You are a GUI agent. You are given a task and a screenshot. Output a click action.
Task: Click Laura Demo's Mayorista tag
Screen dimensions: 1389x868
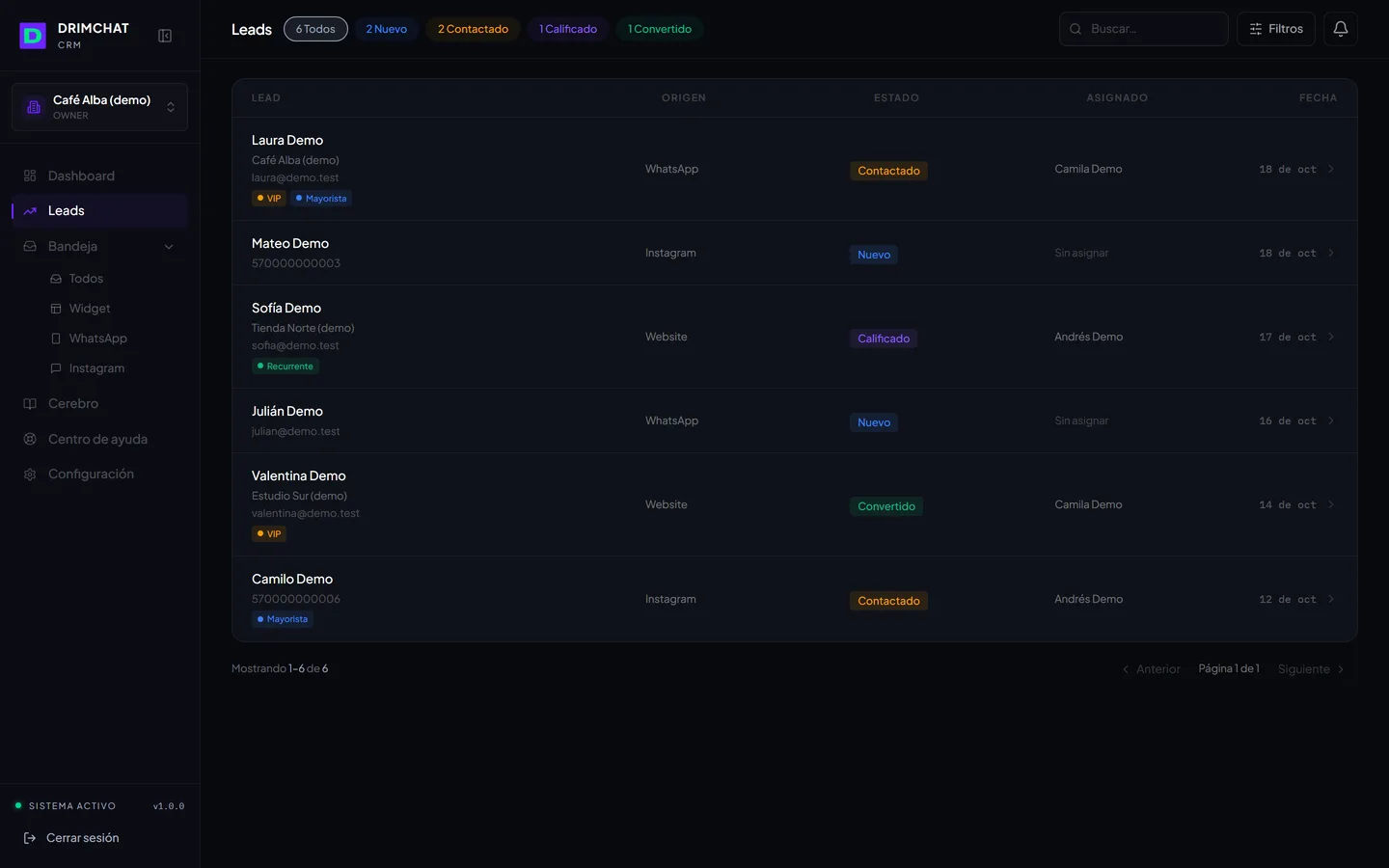pos(321,199)
